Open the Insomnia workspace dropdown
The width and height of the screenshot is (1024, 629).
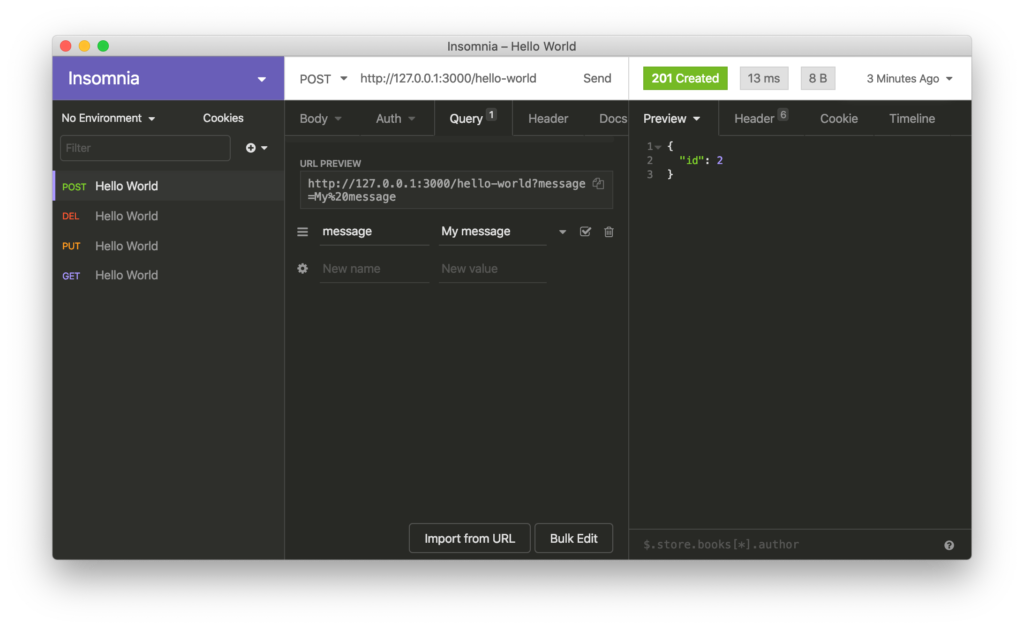pos(168,78)
